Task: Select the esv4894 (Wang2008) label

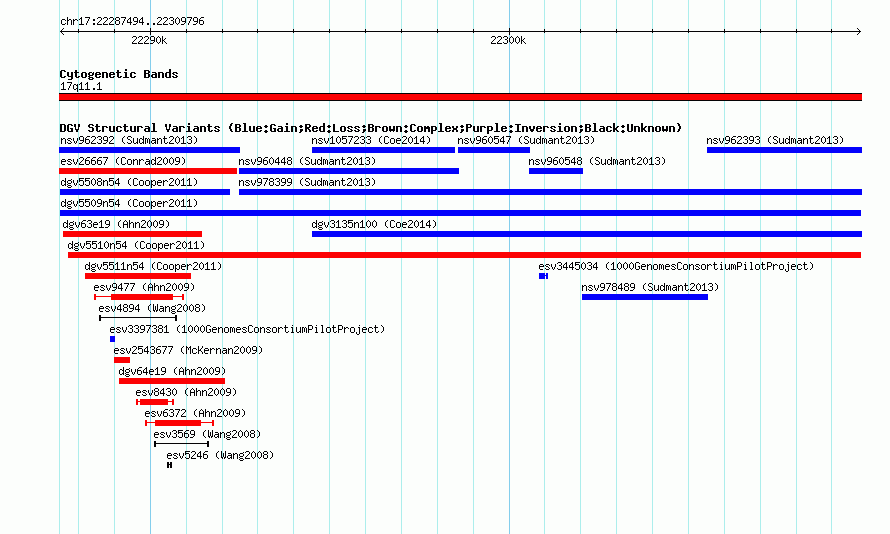Action: click(152, 308)
